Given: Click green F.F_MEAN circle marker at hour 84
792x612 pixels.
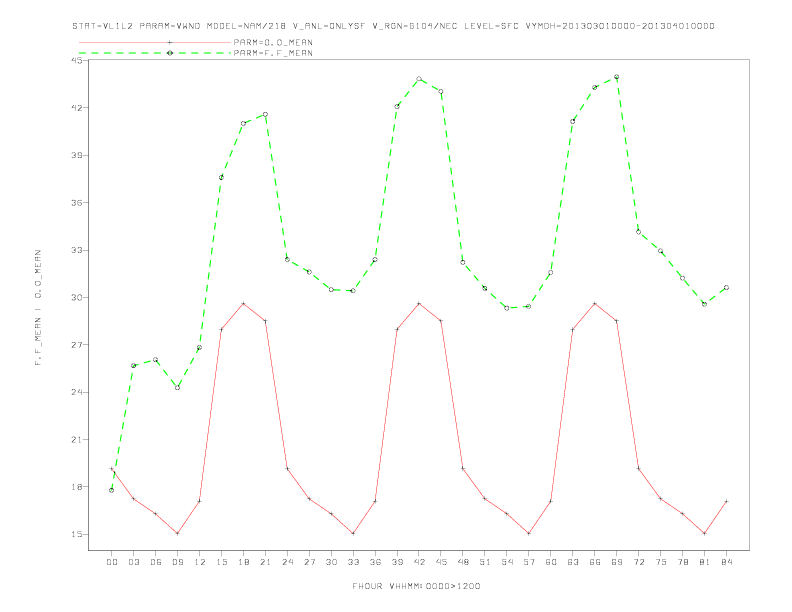Looking at the screenshot, I should (x=726, y=287).
